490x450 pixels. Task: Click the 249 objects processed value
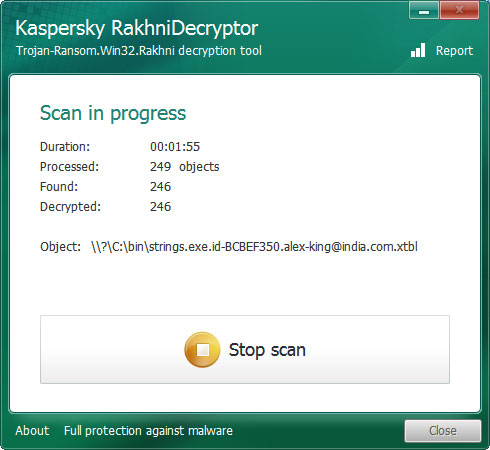coord(185,167)
